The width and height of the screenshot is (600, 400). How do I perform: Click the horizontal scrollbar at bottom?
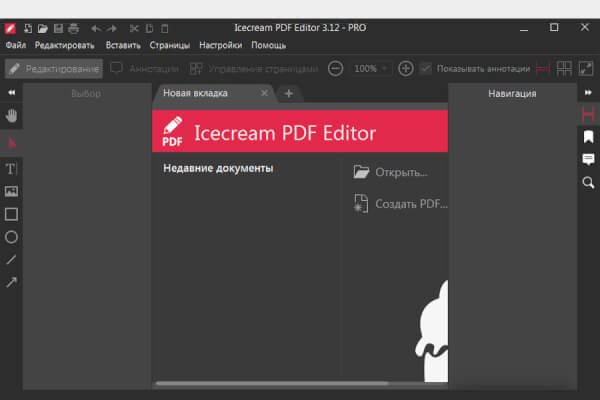pyautogui.click(x=272, y=383)
